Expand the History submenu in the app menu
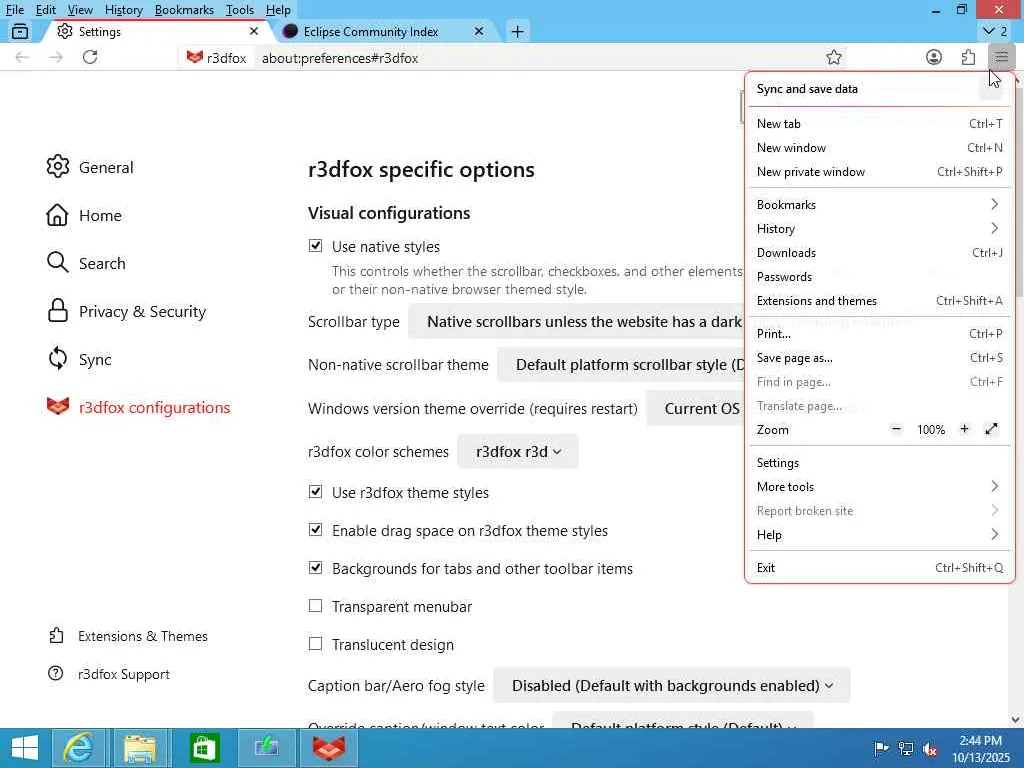This screenshot has height=768, width=1024. click(878, 229)
